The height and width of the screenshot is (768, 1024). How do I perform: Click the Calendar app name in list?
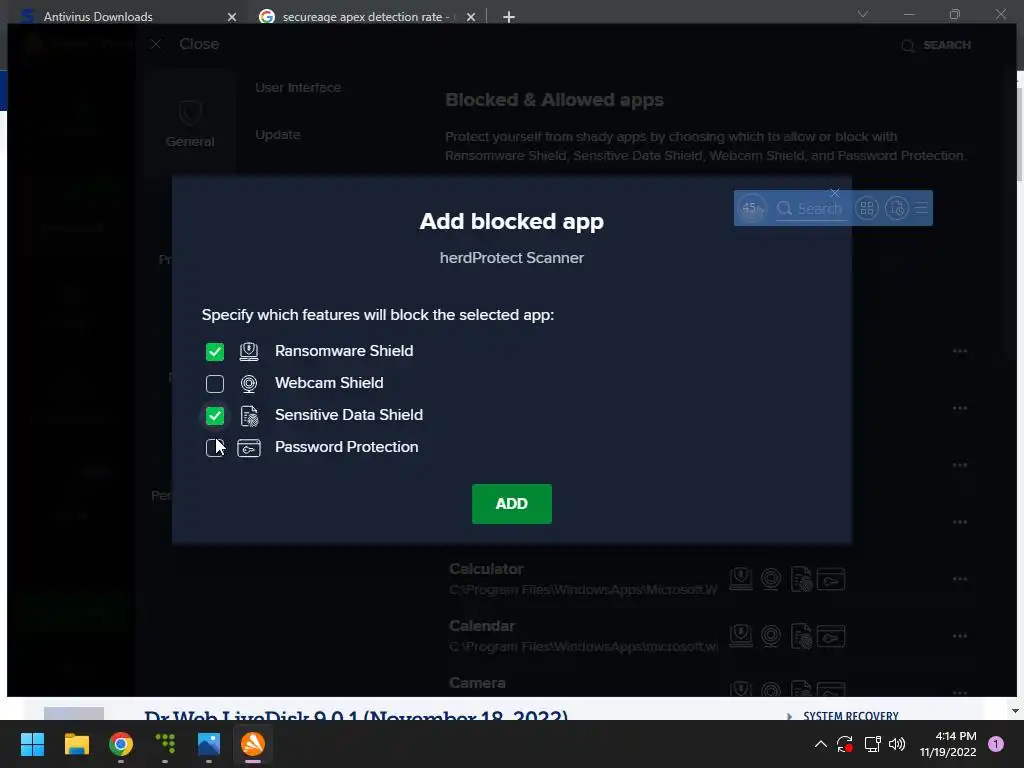pyautogui.click(x=481, y=626)
